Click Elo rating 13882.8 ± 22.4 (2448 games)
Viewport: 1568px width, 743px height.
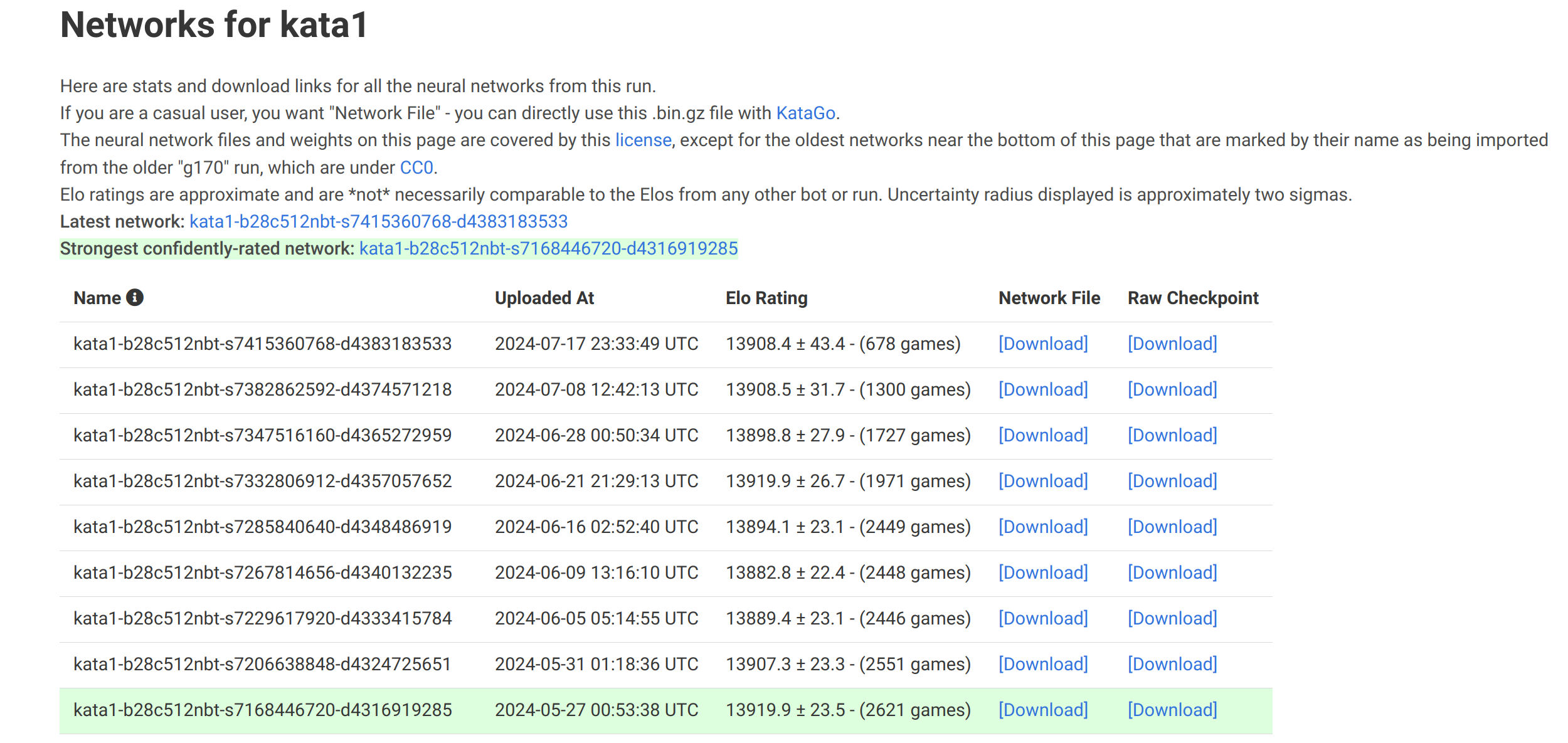click(848, 572)
